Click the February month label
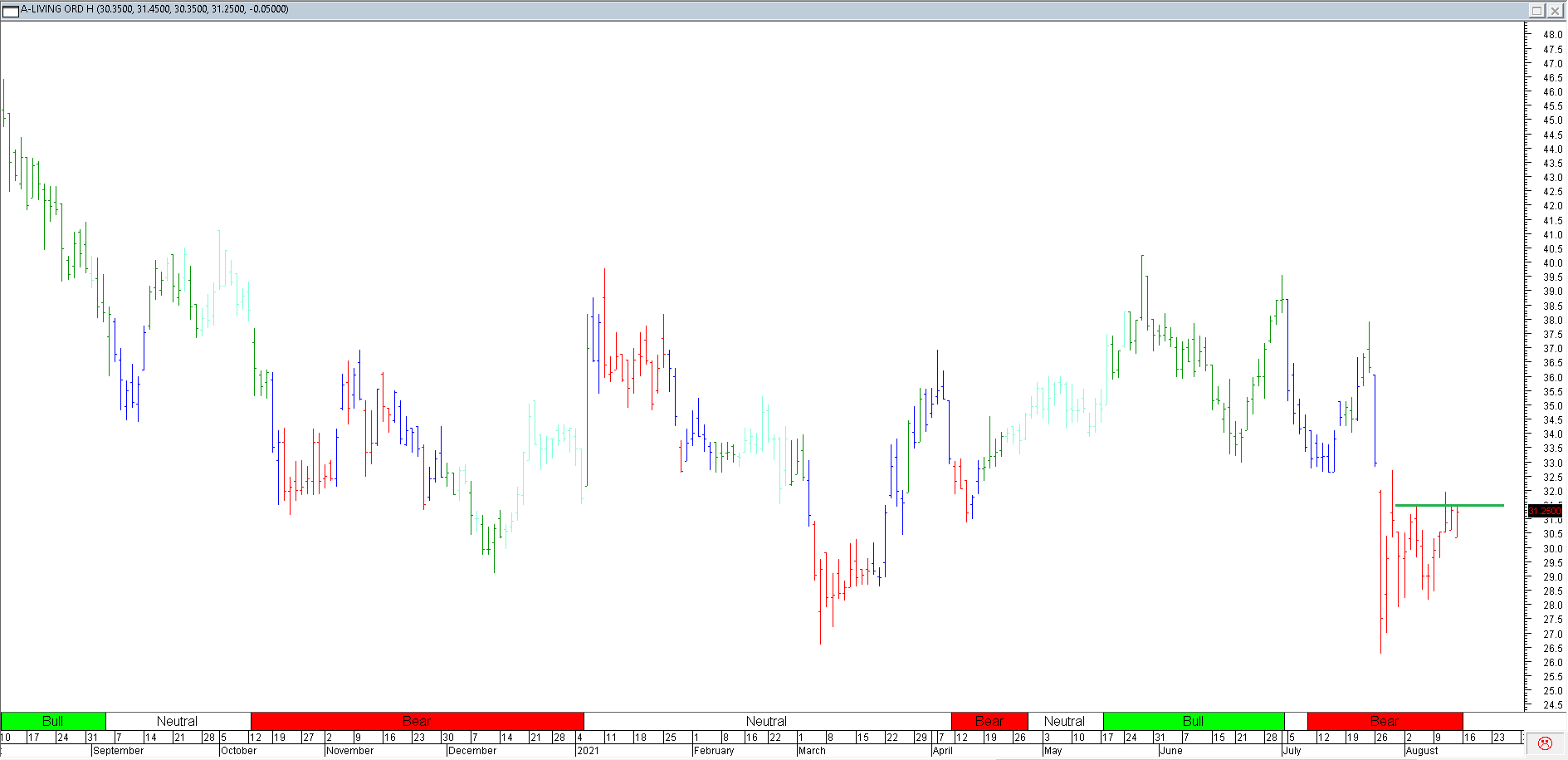 pos(715,751)
